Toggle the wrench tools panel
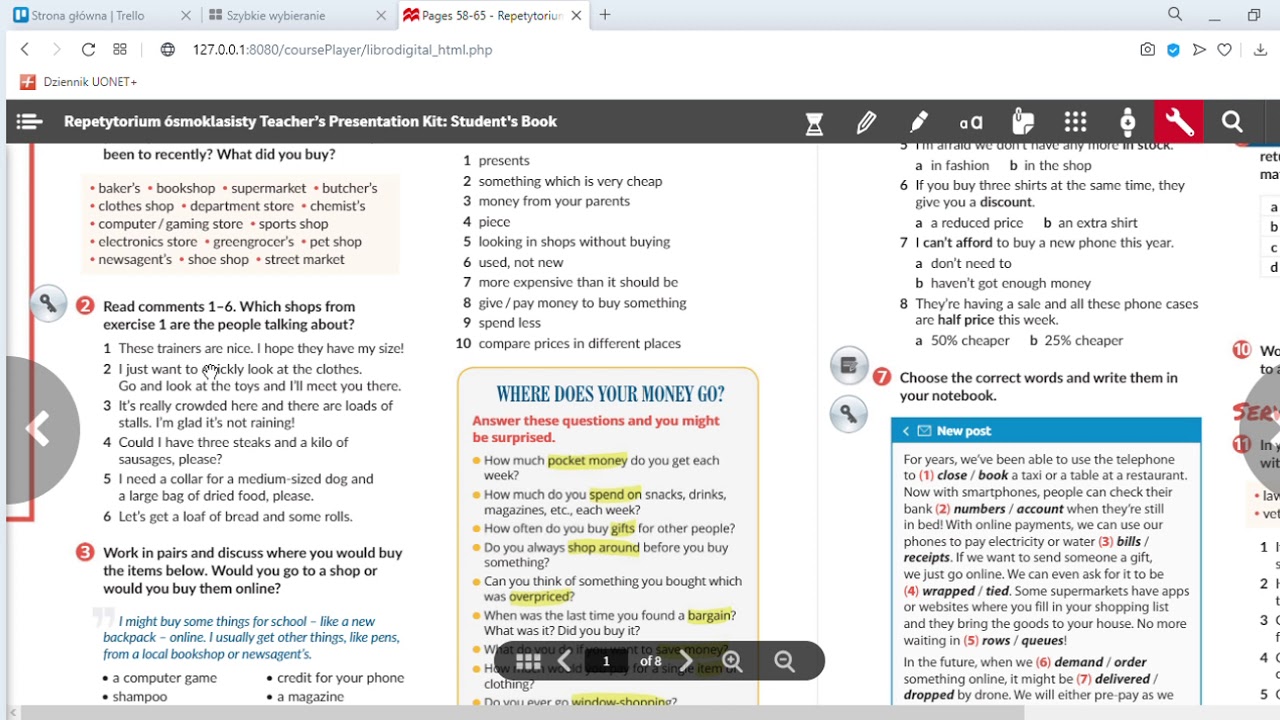 pos(1179,122)
